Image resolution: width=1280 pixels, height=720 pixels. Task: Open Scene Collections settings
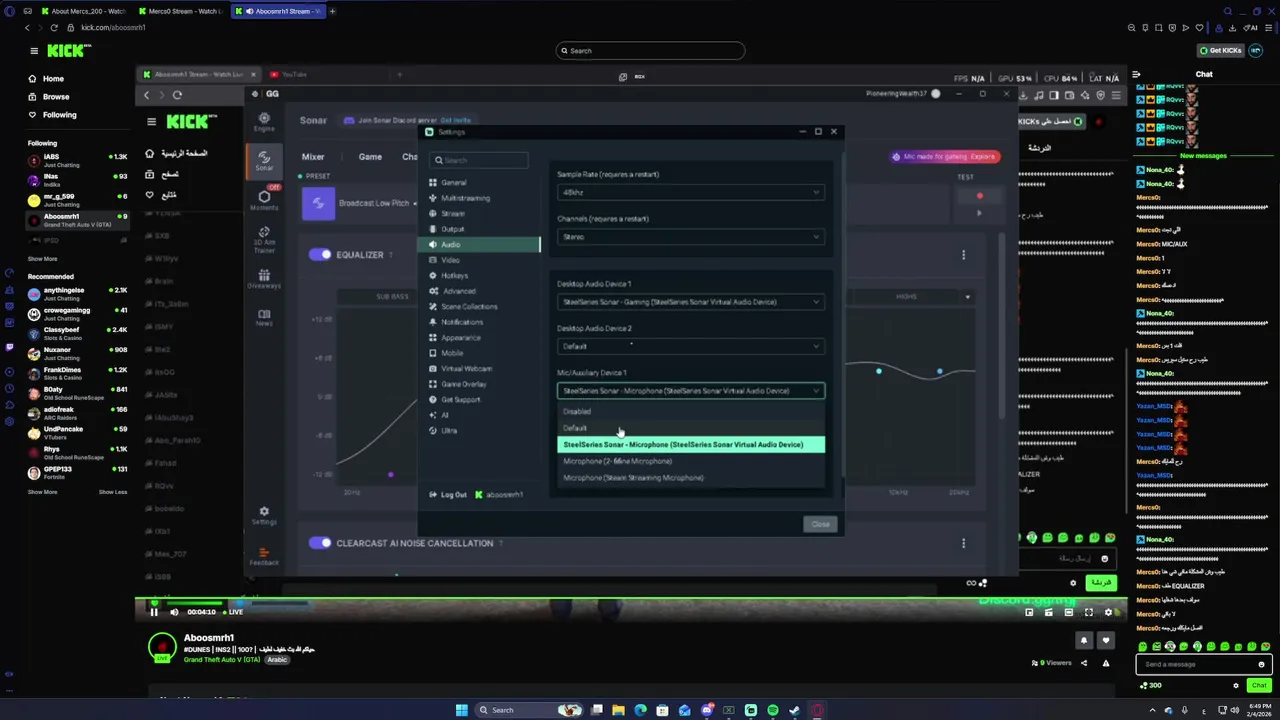coord(468,306)
